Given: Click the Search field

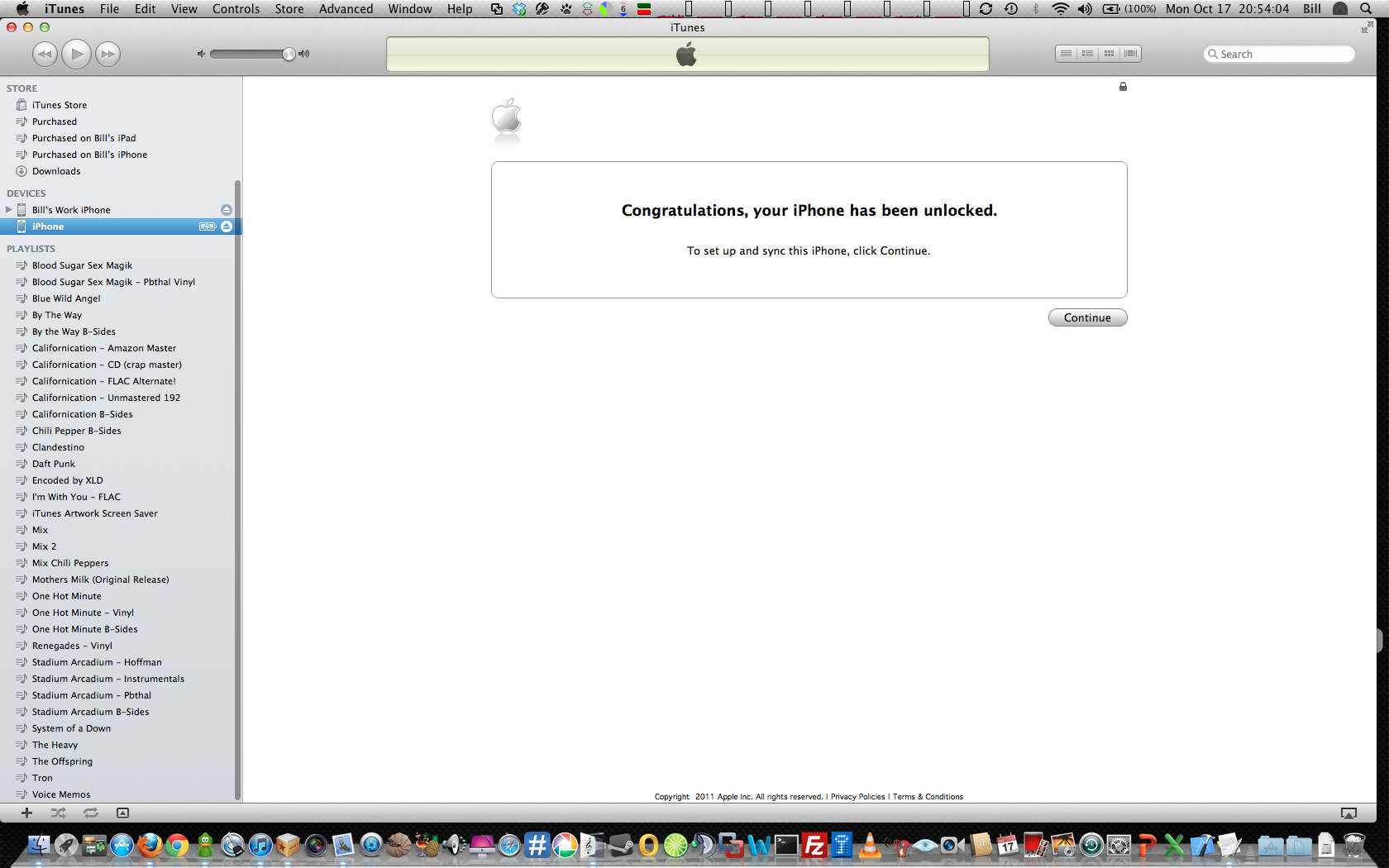Looking at the screenshot, I should (1279, 54).
